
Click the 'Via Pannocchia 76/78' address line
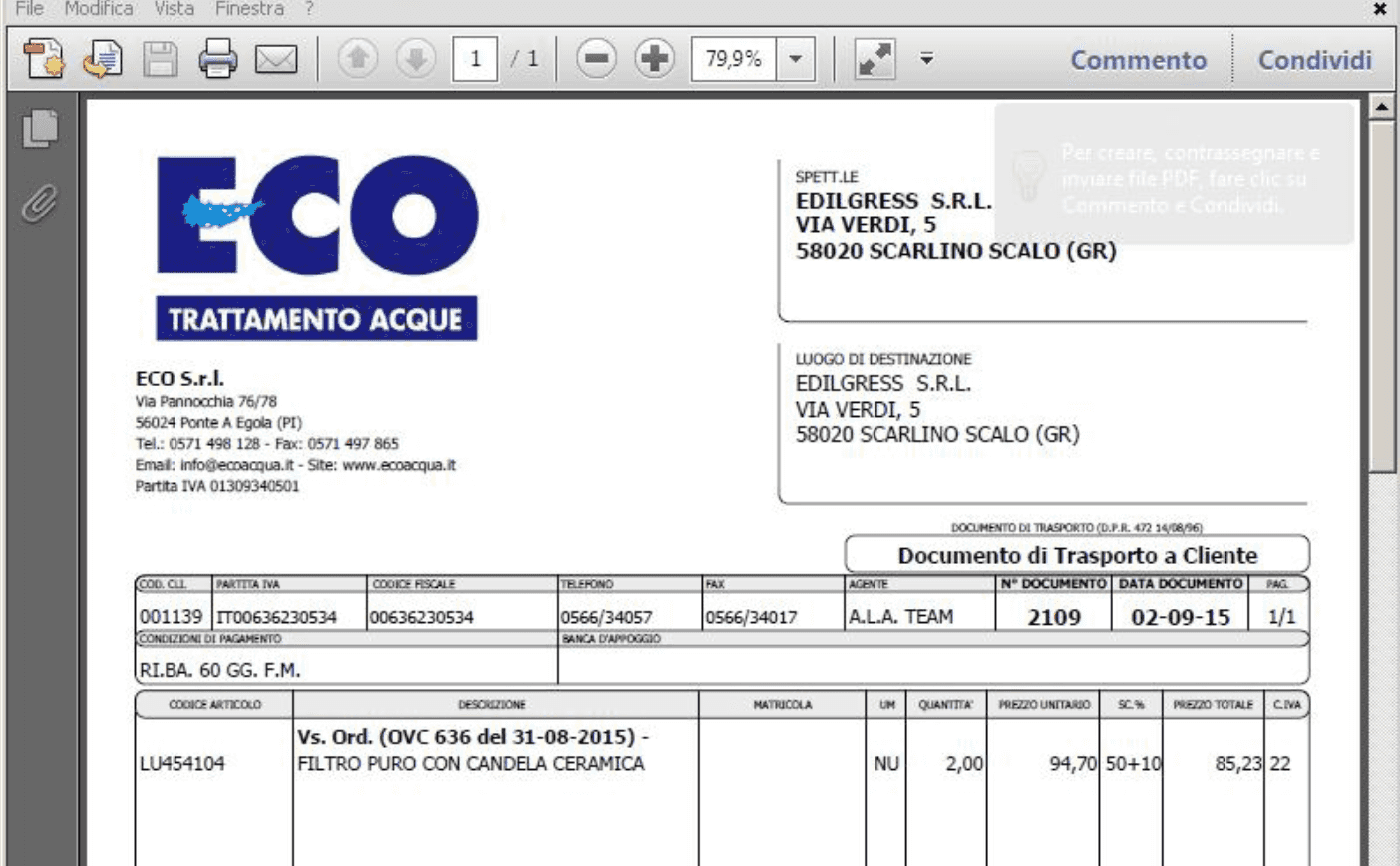click(x=206, y=401)
